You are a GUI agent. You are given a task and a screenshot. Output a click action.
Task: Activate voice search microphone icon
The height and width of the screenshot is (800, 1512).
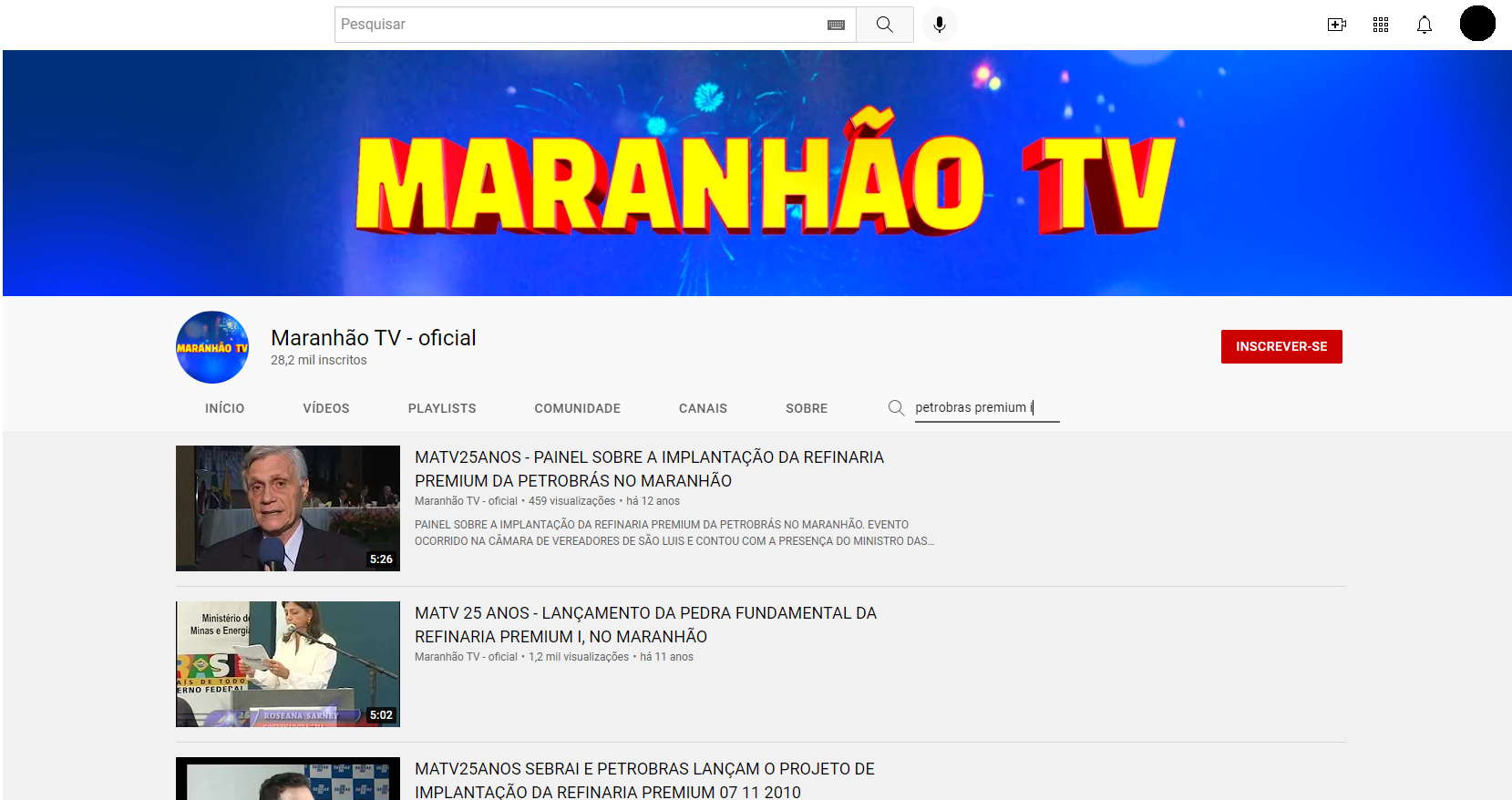coord(940,25)
